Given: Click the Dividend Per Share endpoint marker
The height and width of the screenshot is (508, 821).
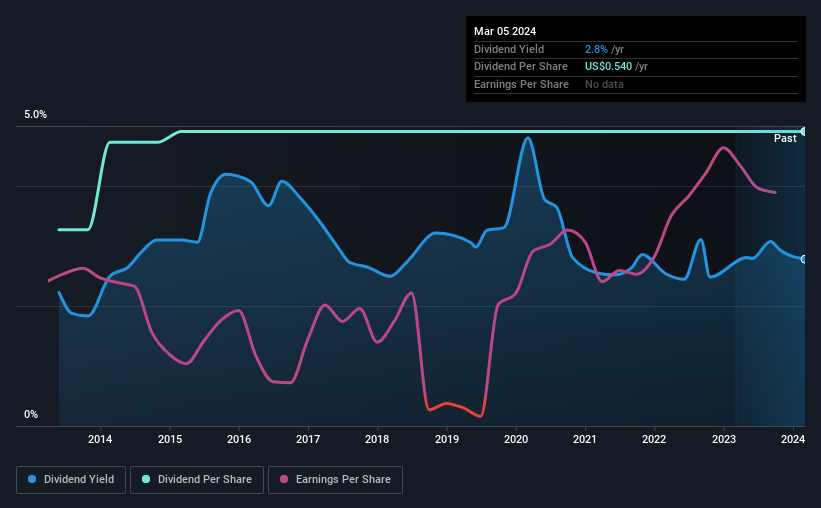Looking at the screenshot, I should click(804, 131).
